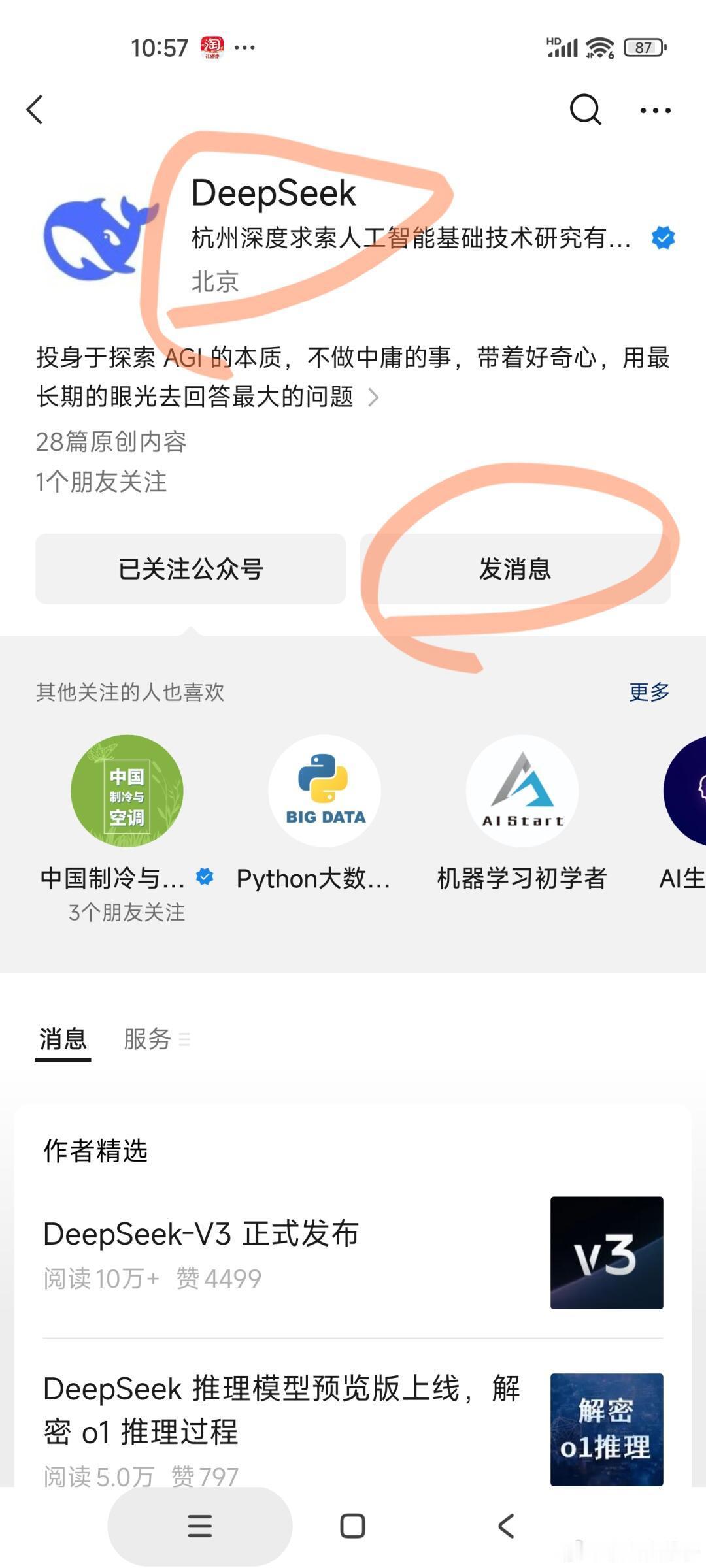Open 更多 recommended accounts
Image resolution: width=706 pixels, height=1568 pixels.
tap(649, 692)
